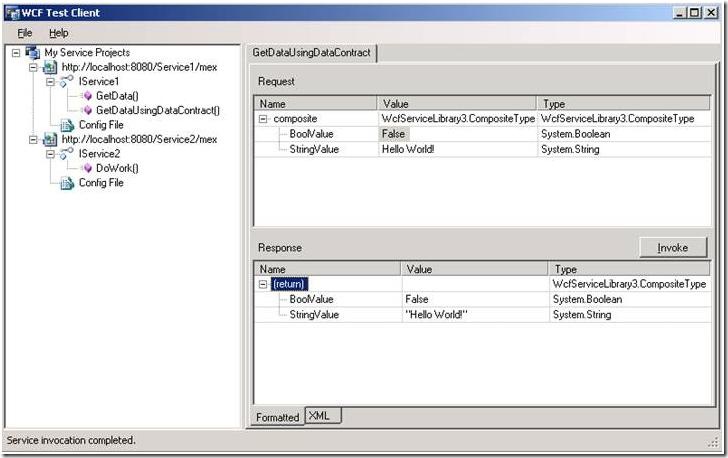Click the GetData() operation icon

(87, 96)
